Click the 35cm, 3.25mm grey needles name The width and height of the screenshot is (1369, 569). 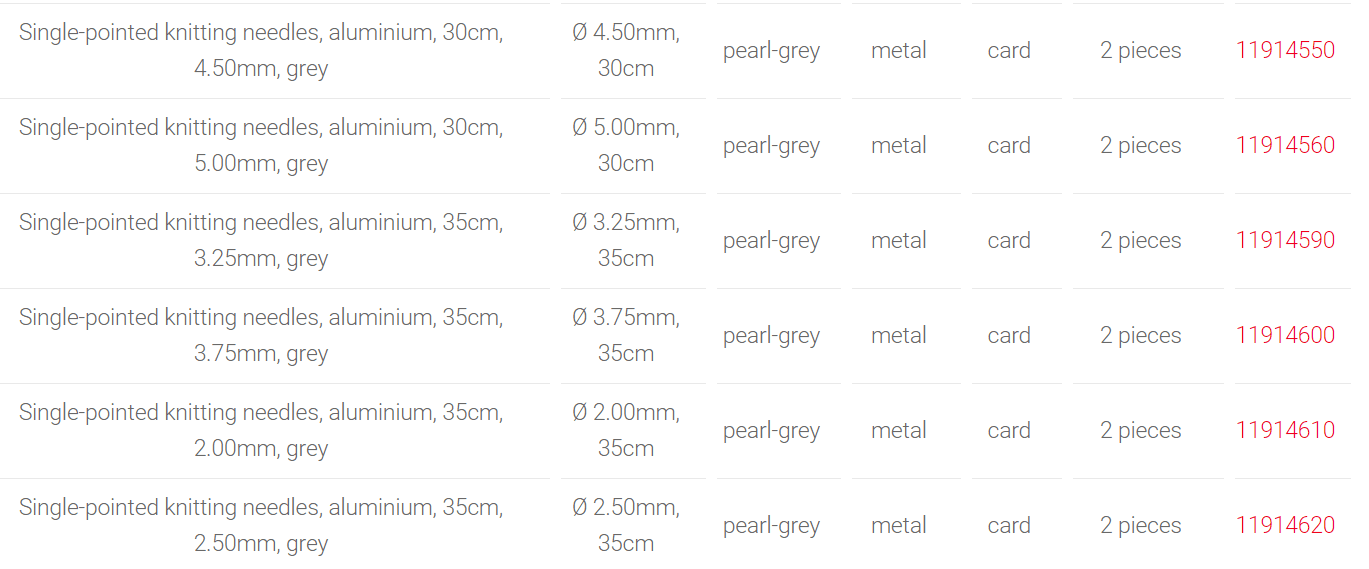point(261,241)
